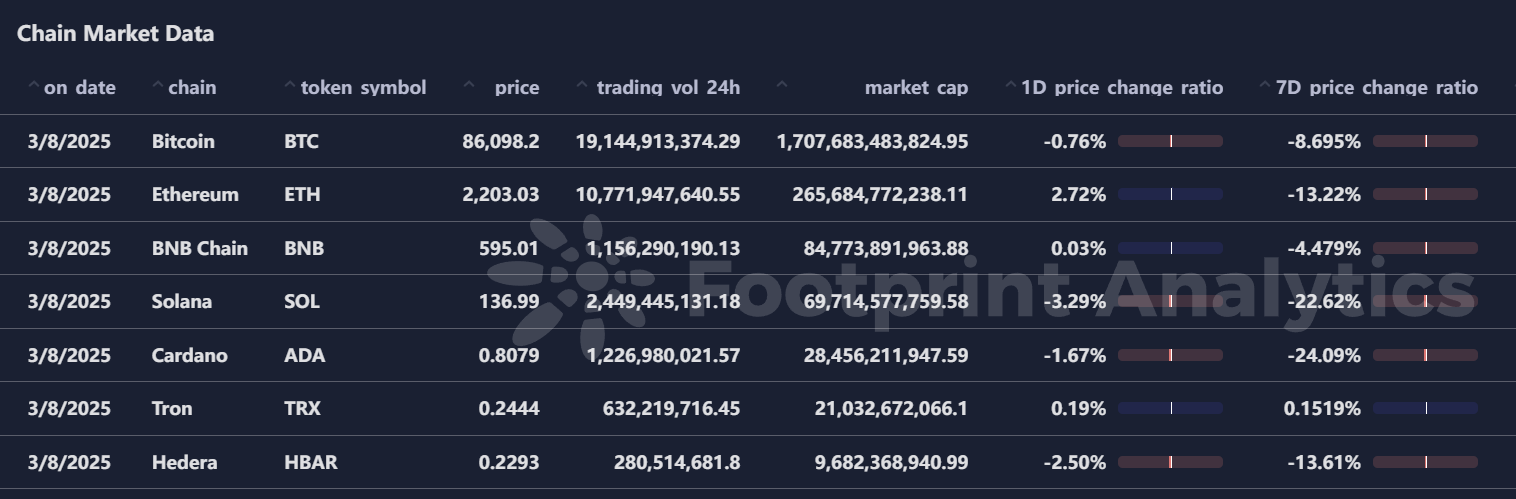Click the Chain Market Data title

[x=115, y=34]
